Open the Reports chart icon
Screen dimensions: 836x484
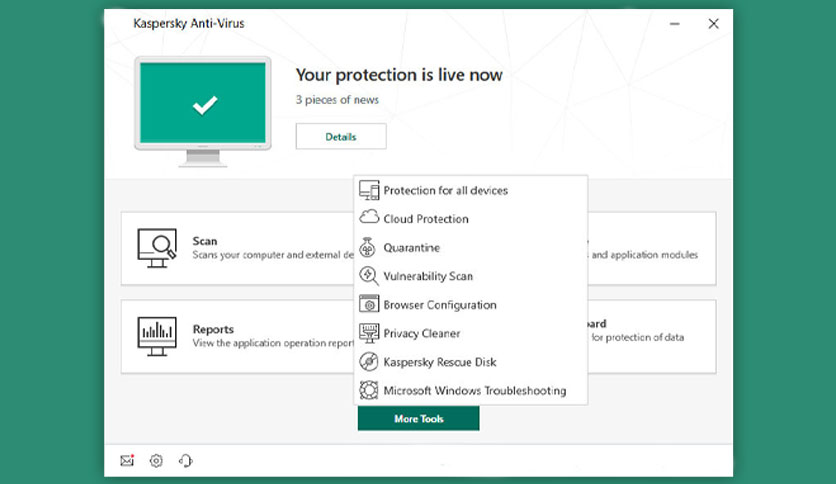(x=157, y=336)
